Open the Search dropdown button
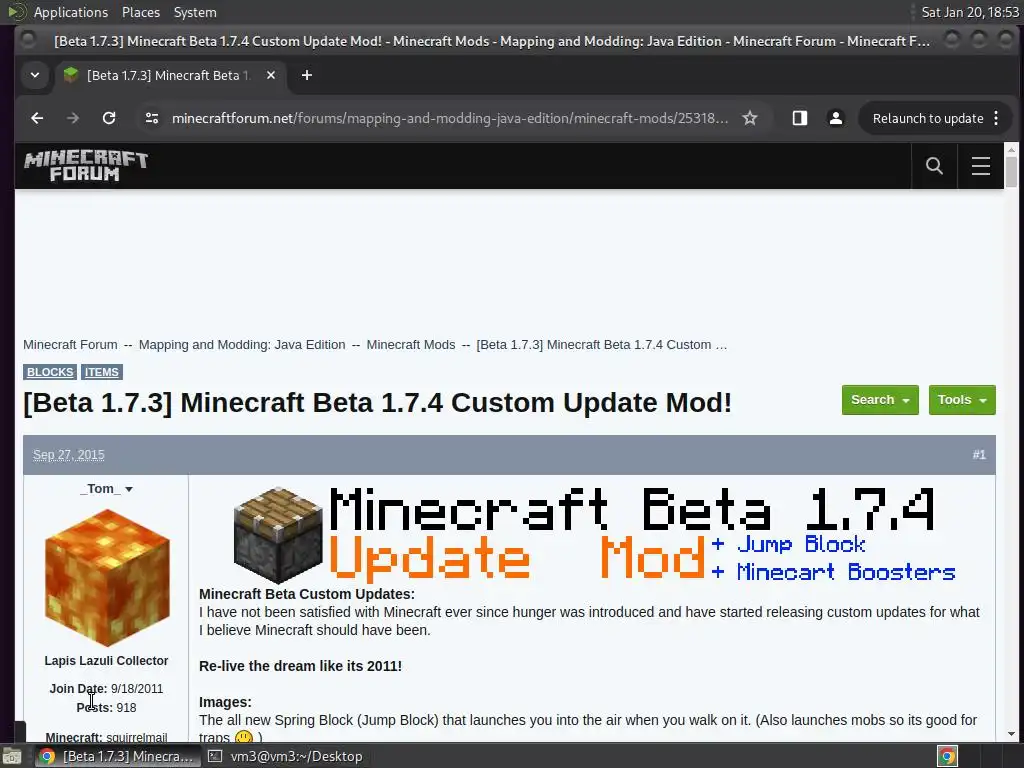This screenshot has height=768, width=1024. coord(880,400)
